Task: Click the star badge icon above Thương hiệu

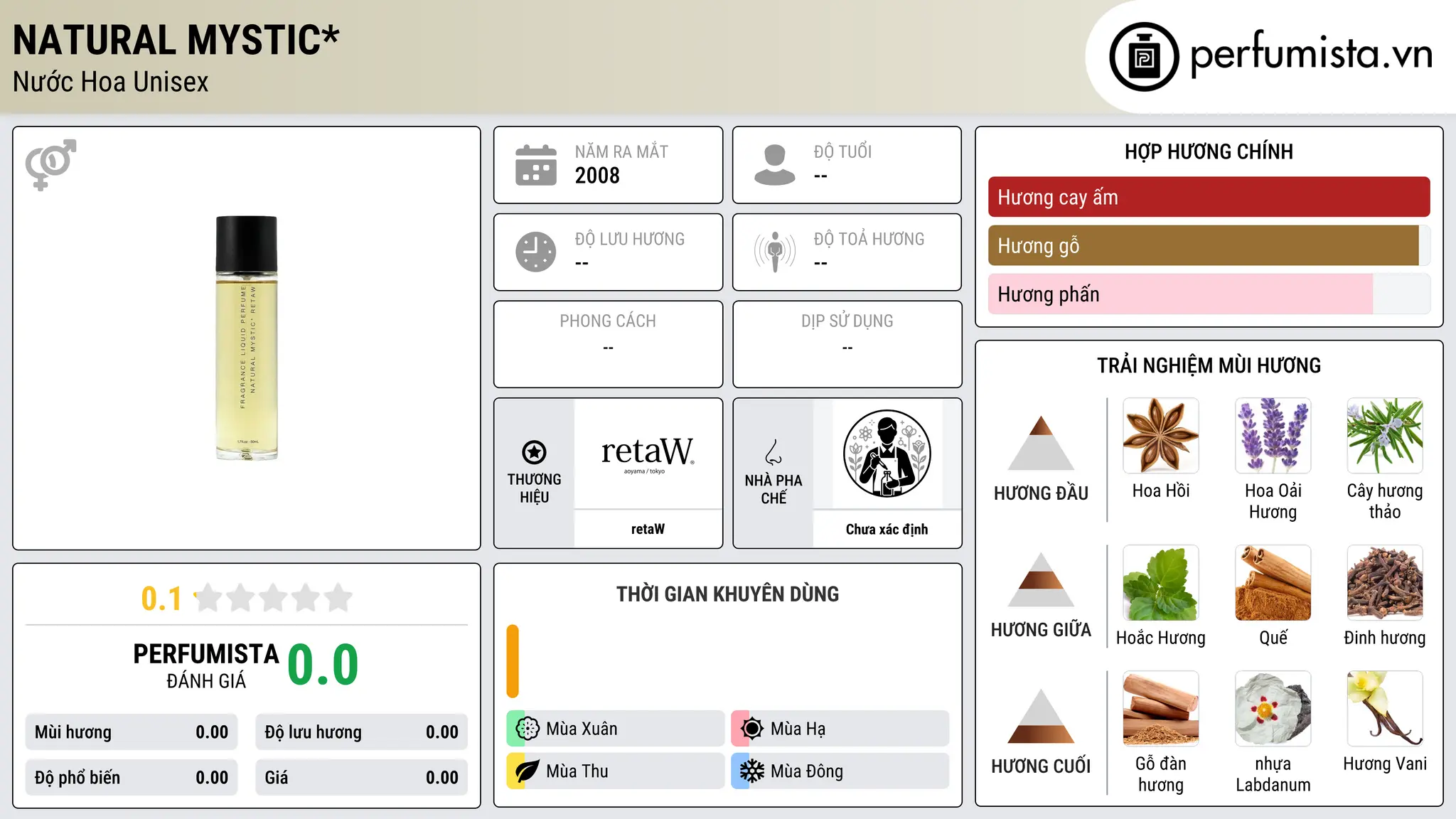Action: [x=534, y=452]
